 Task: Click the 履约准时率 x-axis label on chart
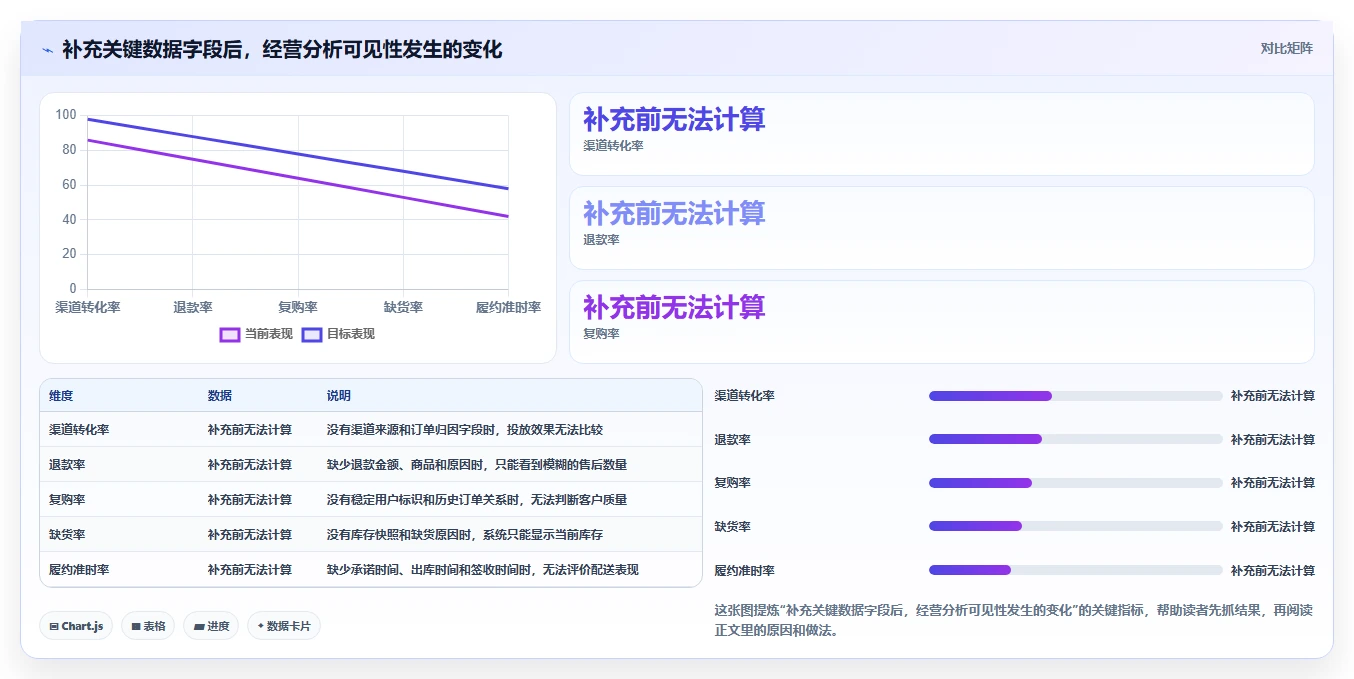click(508, 308)
